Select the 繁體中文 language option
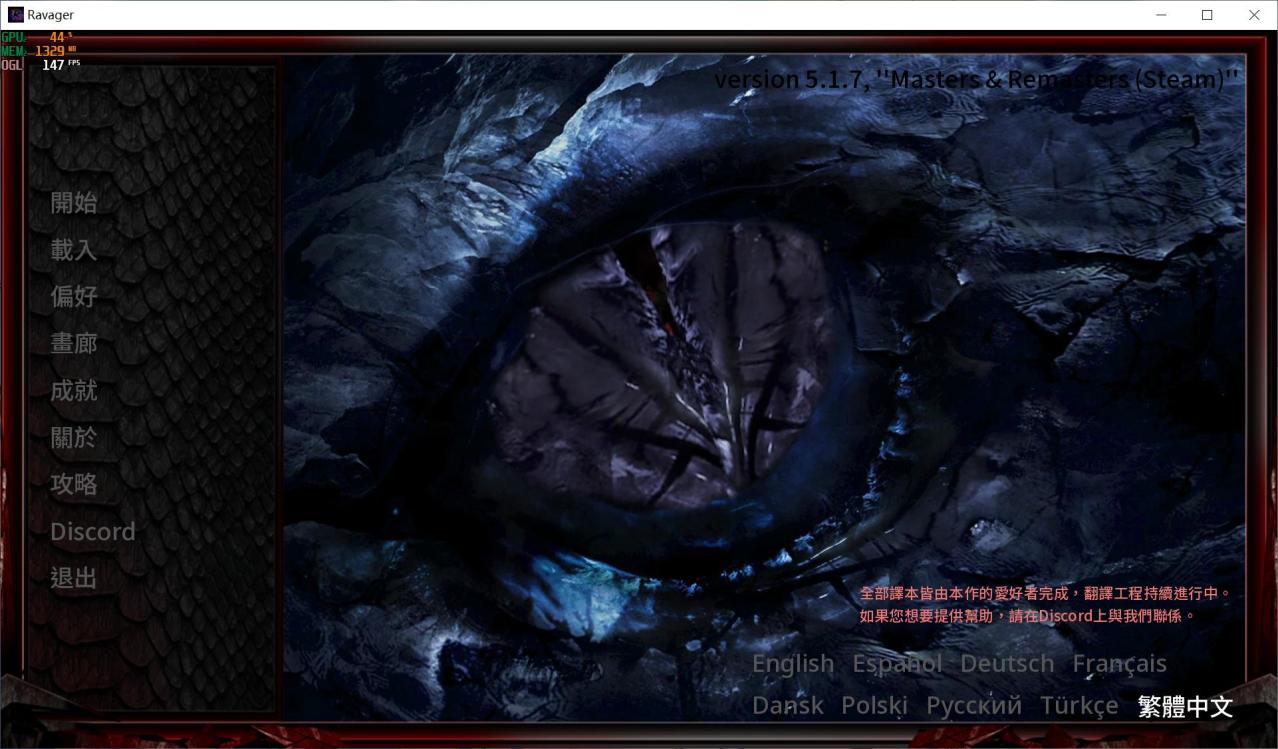 tap(1185, 707)
